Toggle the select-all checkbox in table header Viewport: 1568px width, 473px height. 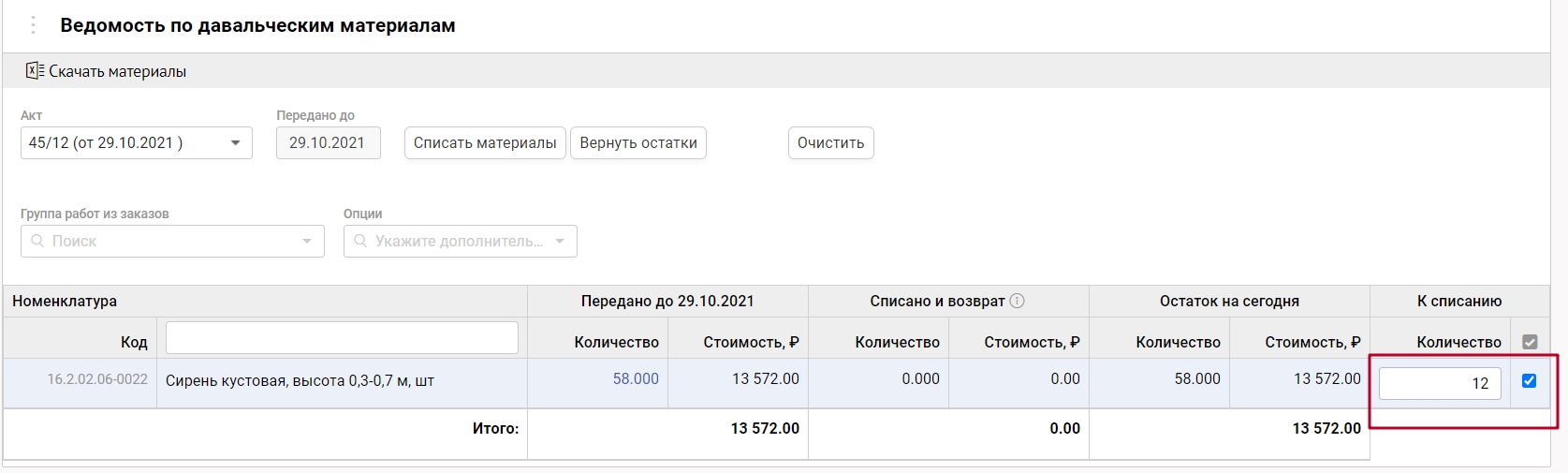[x=1530, y=342]
